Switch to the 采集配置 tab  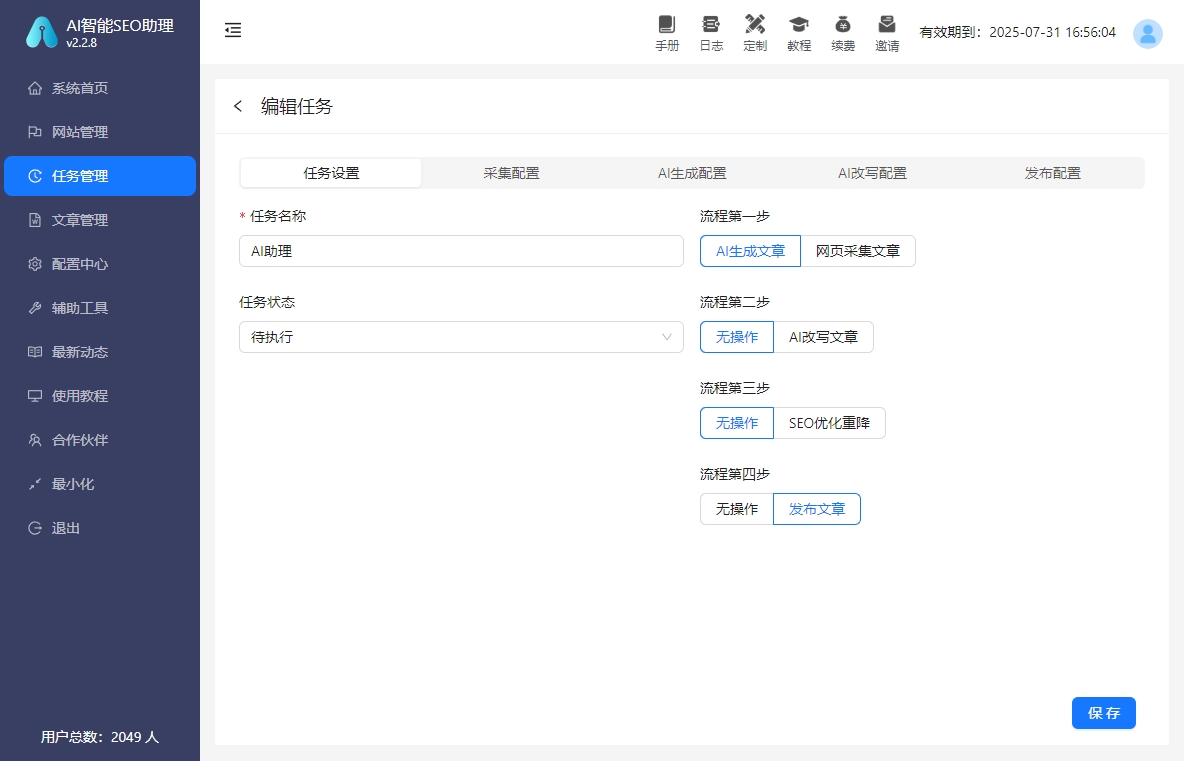[x=511, y=173]
